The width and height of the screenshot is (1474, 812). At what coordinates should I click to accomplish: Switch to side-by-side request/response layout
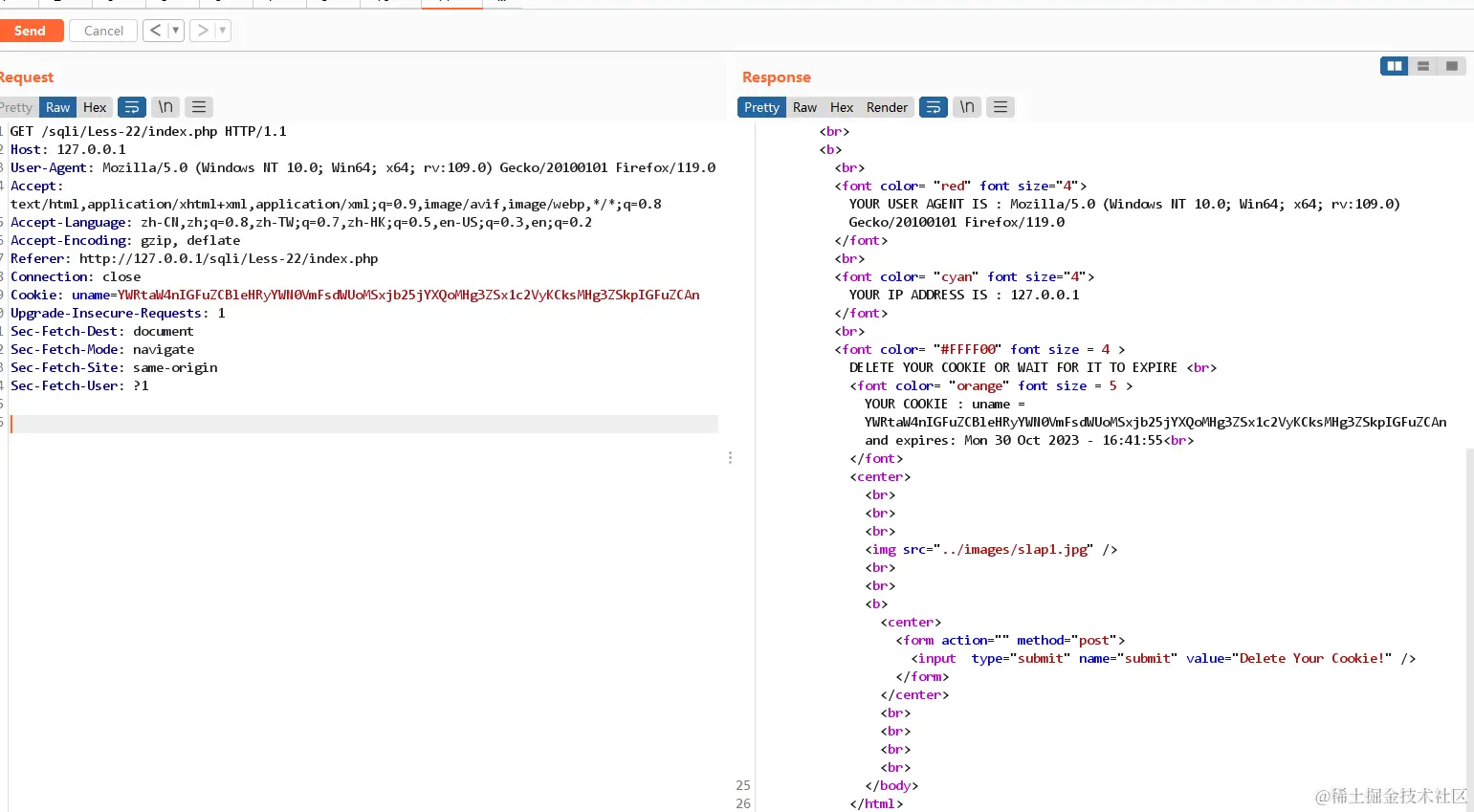1395,66
